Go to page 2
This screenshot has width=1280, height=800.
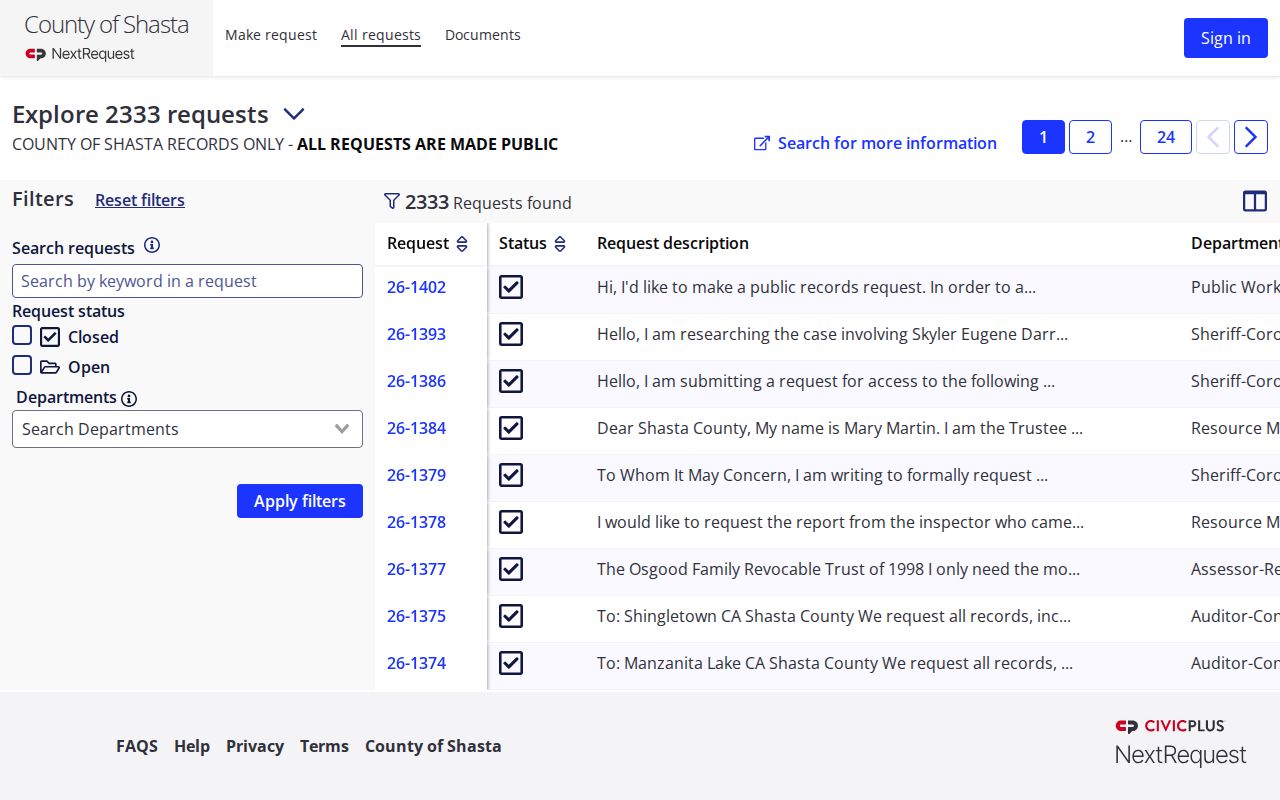[x=1090, y=137]
